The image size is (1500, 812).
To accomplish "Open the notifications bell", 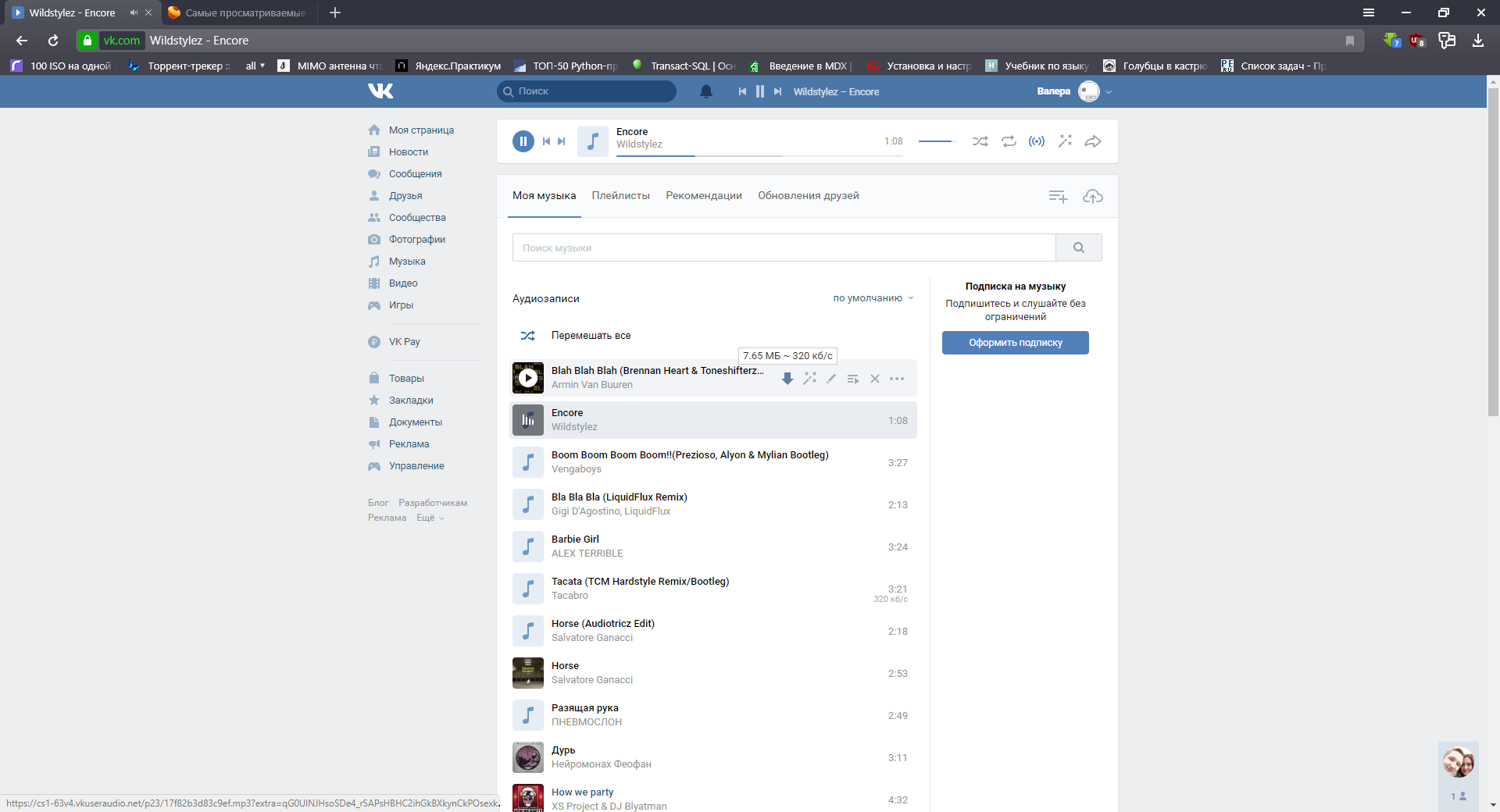I will 706,91.
